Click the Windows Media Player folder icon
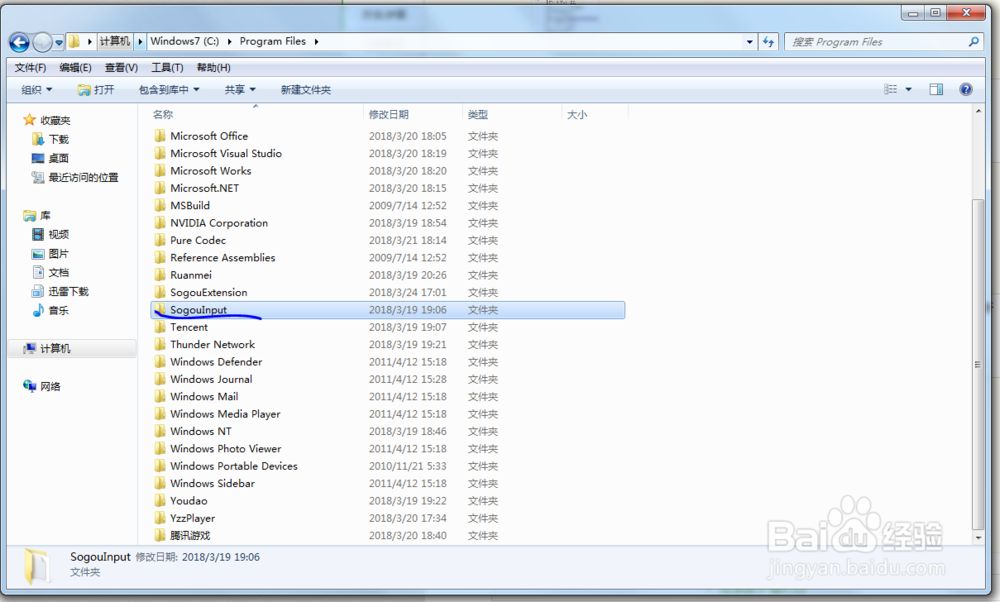Image resolution: width=1000 pixels, height=602 pixels. point(159,414)
